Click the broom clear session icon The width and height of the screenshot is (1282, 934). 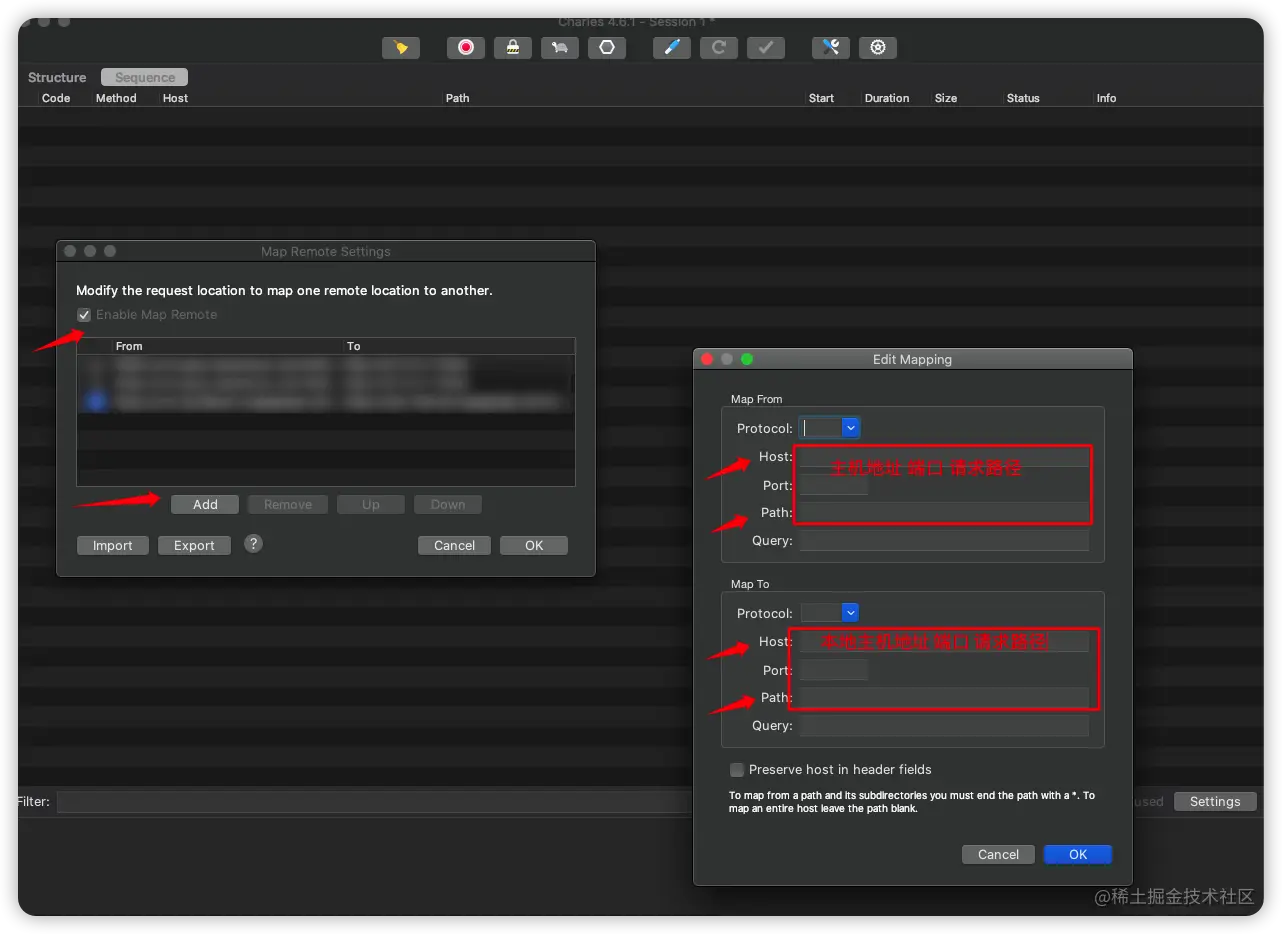coord(401,47)
